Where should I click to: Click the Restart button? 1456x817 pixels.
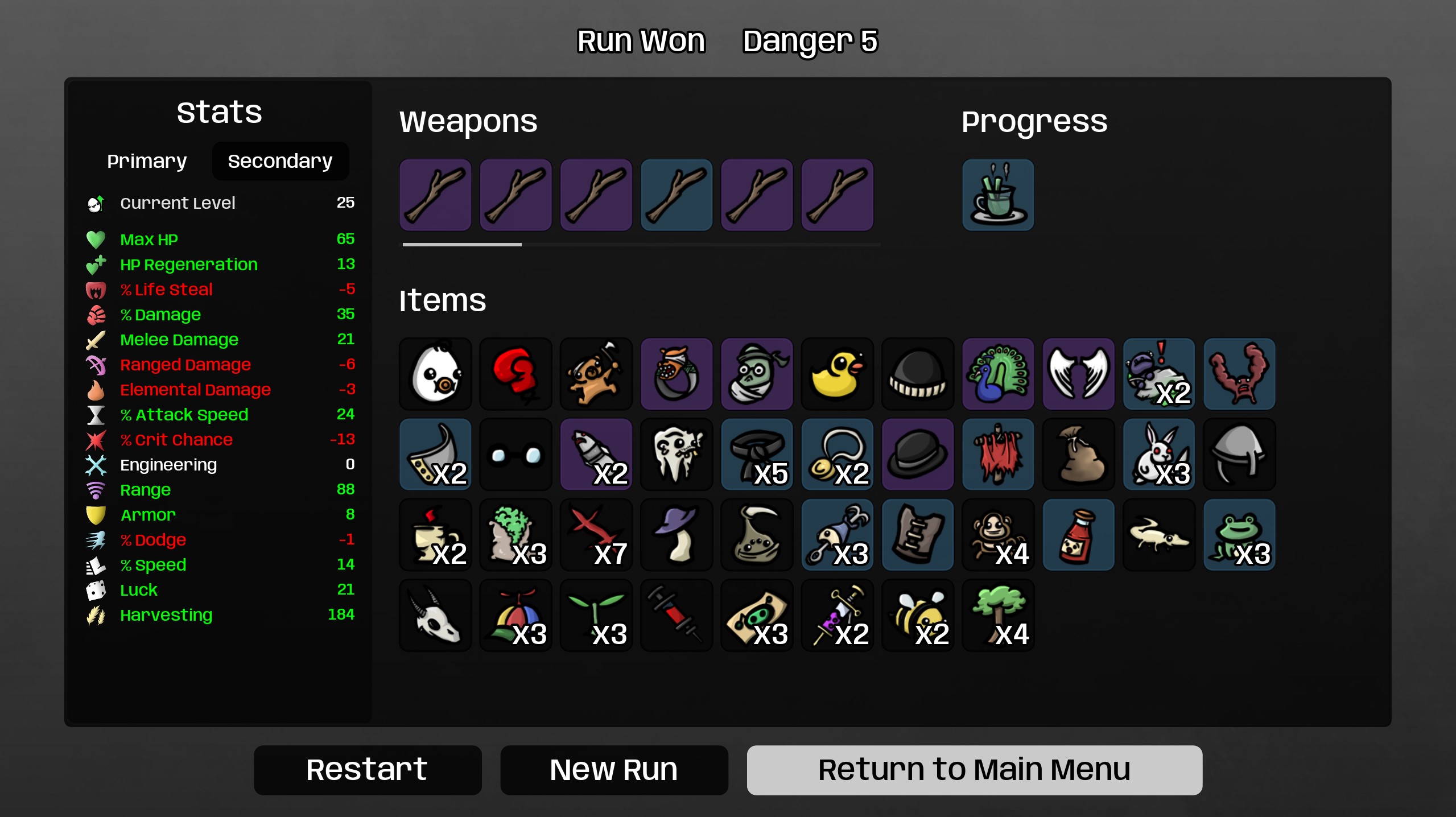368,770
